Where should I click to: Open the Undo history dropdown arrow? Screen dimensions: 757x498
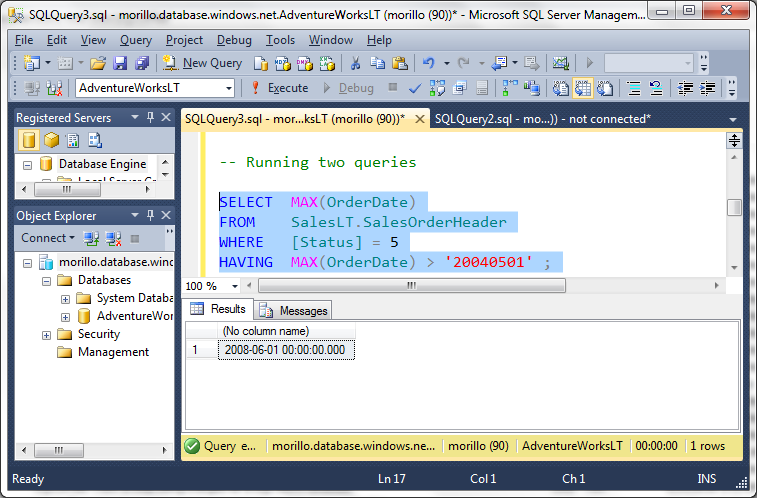pos(447,63)
